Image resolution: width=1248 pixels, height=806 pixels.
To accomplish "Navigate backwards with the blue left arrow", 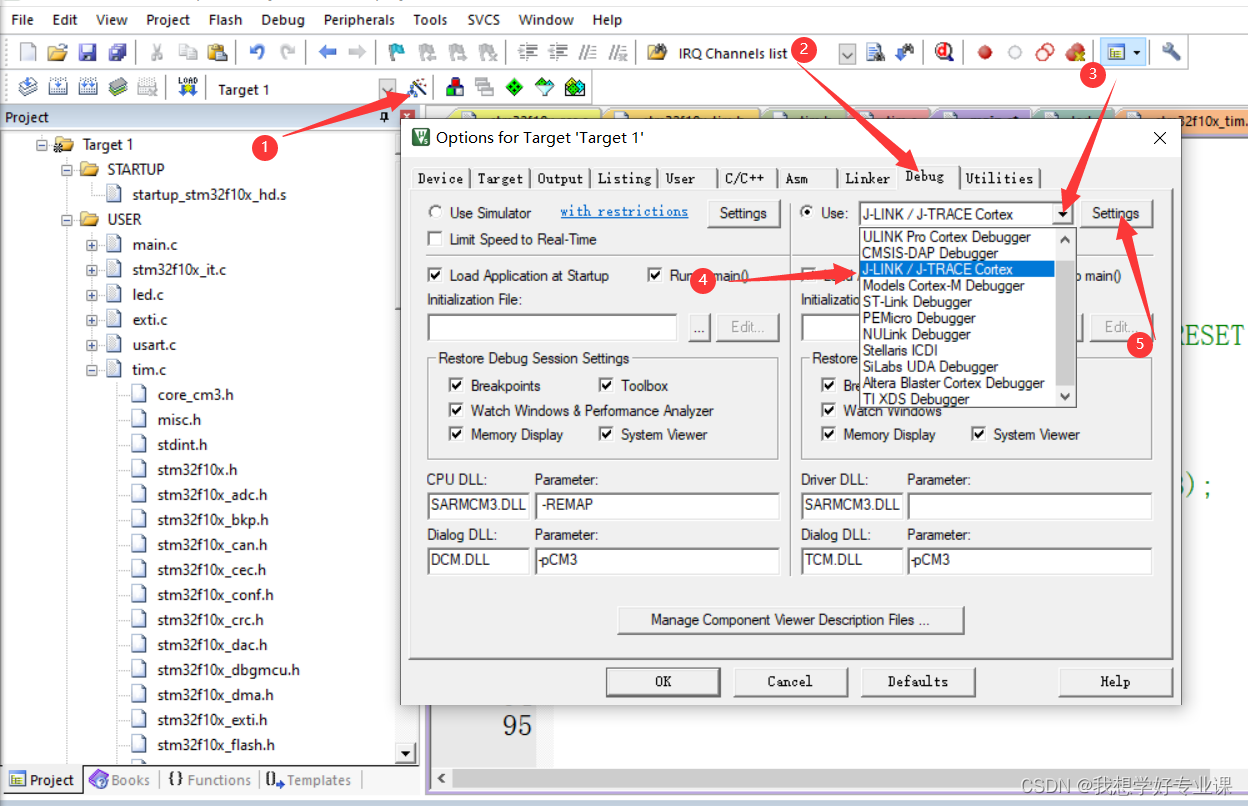I will tap(327, 53).
